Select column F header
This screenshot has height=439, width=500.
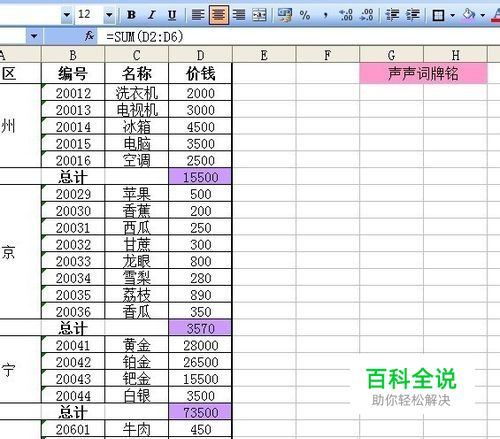click(x=328, y=55)
